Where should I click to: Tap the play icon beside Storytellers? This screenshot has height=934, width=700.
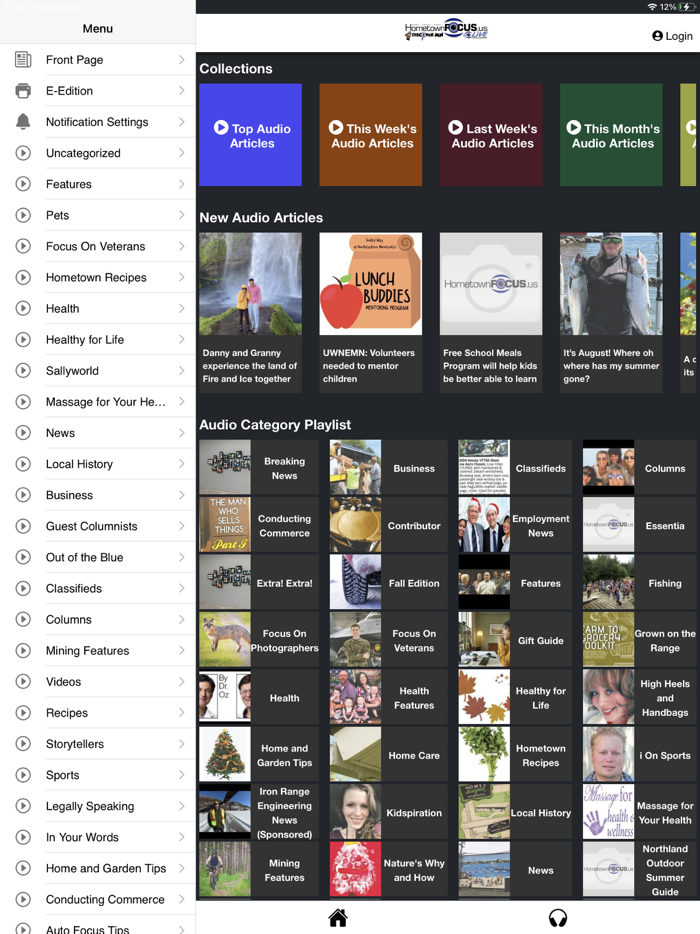pos(23,743)
